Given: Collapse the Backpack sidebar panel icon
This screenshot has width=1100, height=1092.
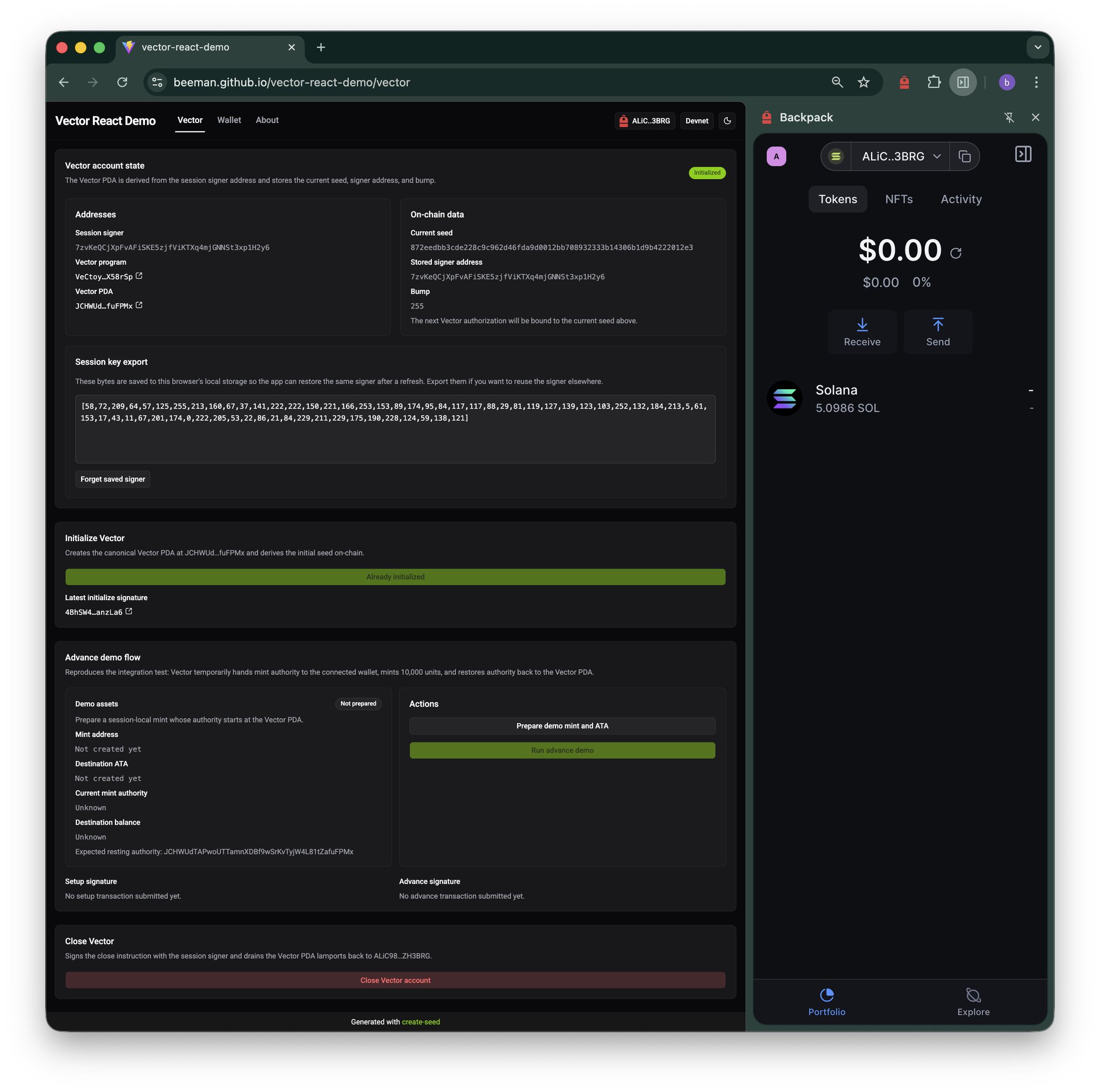Looking at the screenshot, I should [1023, 155].
